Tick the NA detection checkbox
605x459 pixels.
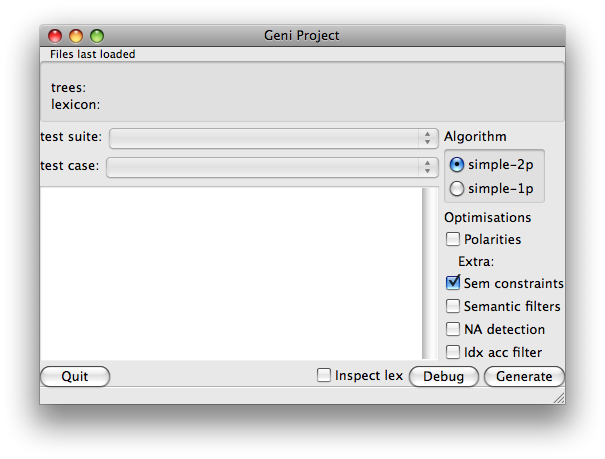(453, 329)
